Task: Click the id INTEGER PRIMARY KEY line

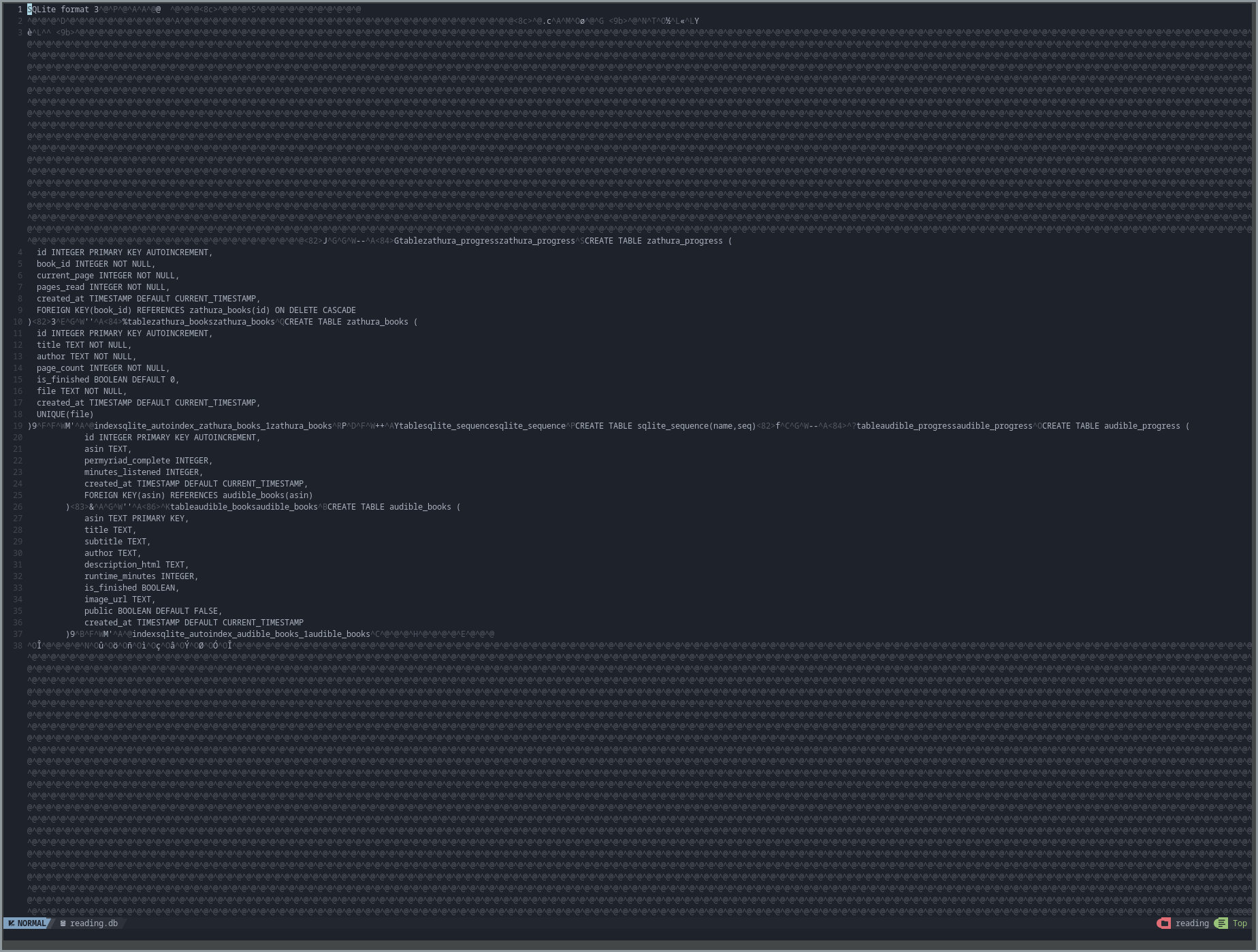Action: point(125,252)
